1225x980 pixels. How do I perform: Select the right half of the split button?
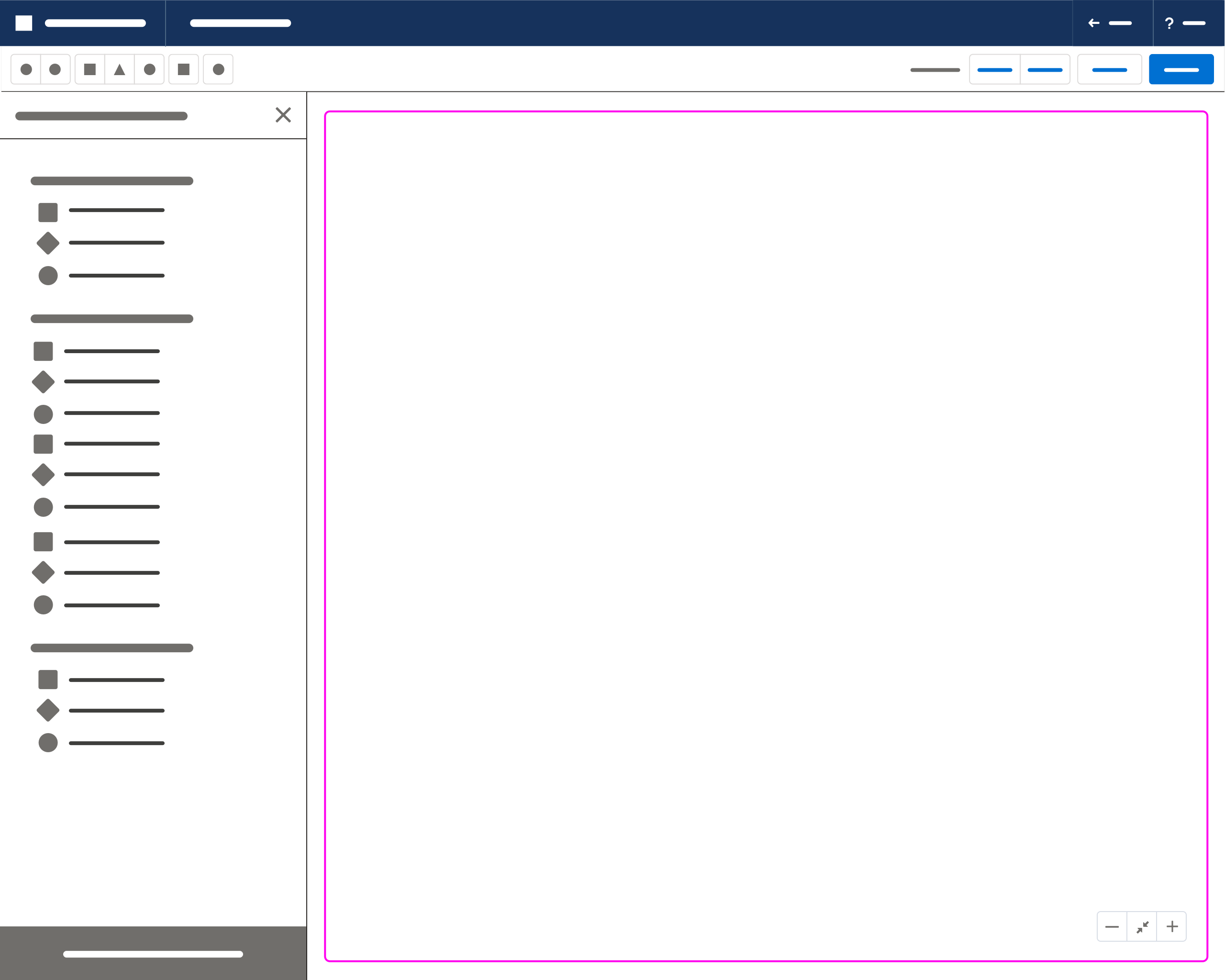(x=1045, y=69)
